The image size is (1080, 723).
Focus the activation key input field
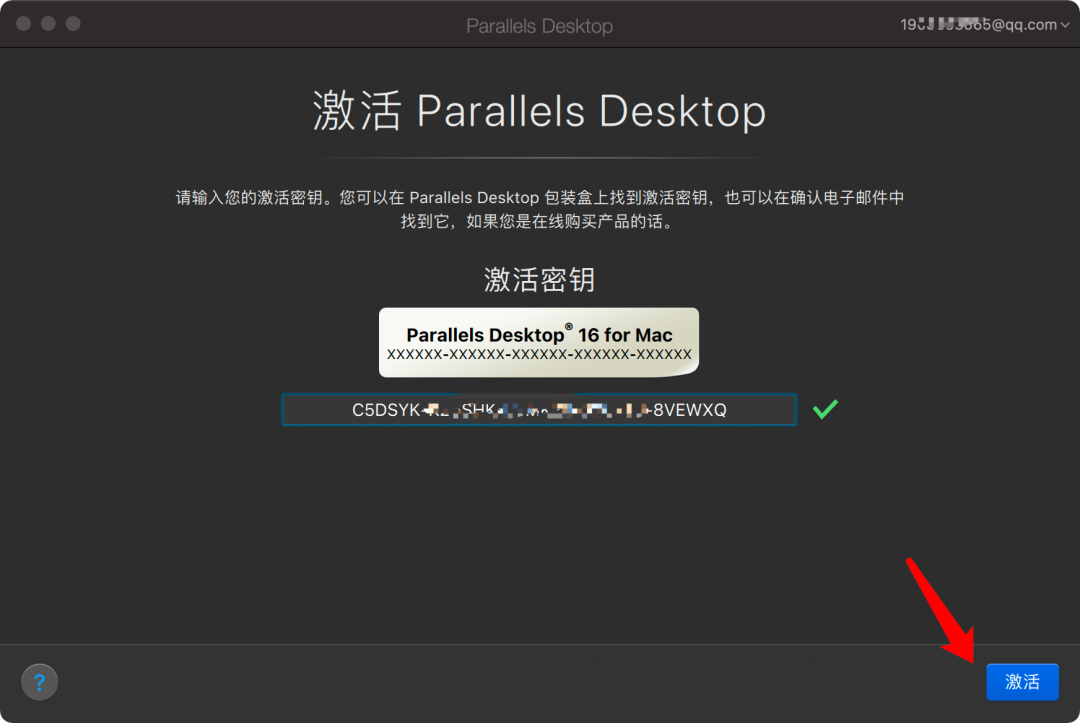[x=539, y=410]
